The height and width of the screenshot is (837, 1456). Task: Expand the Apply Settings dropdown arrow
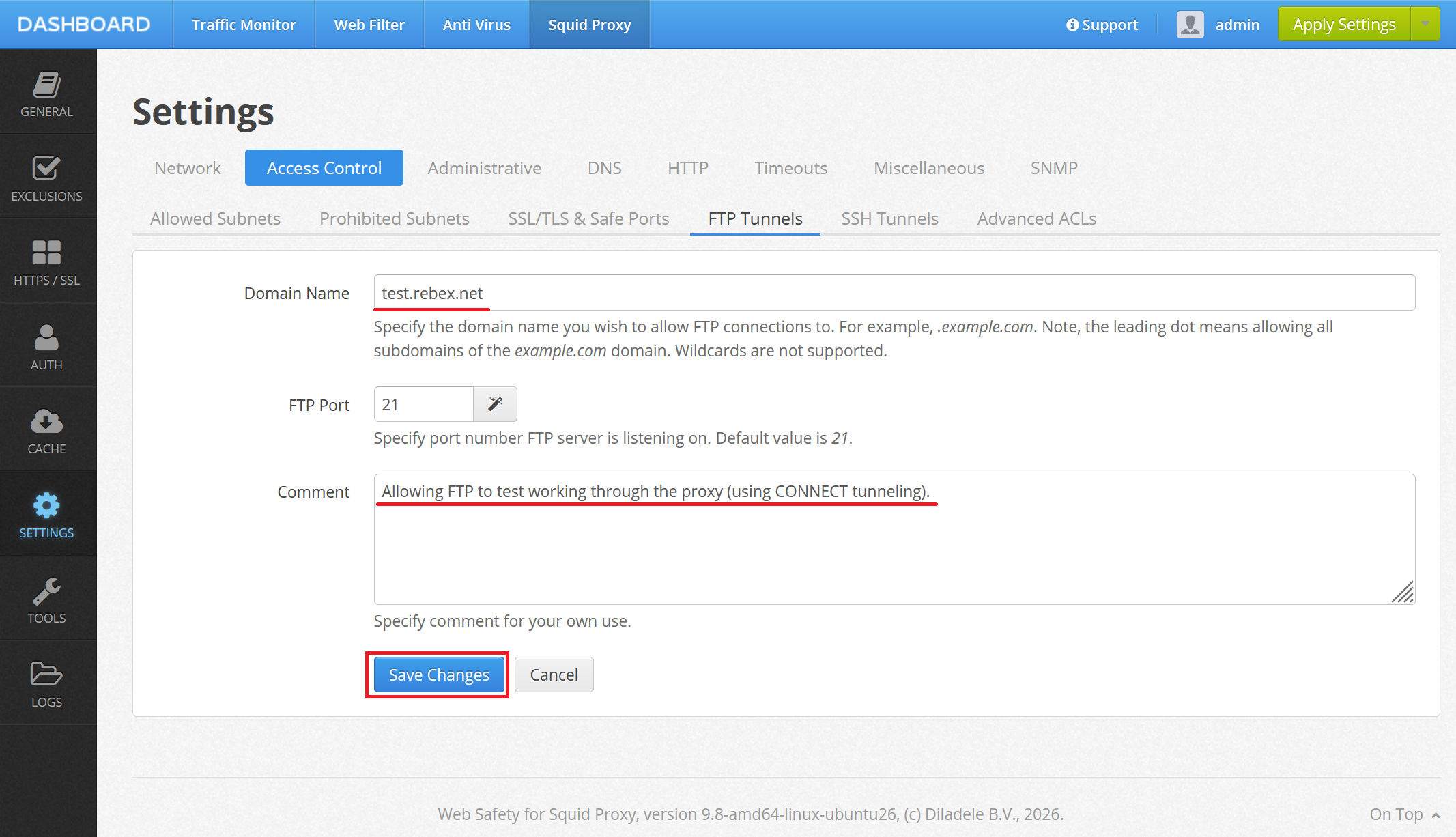tap(1425, 24)
